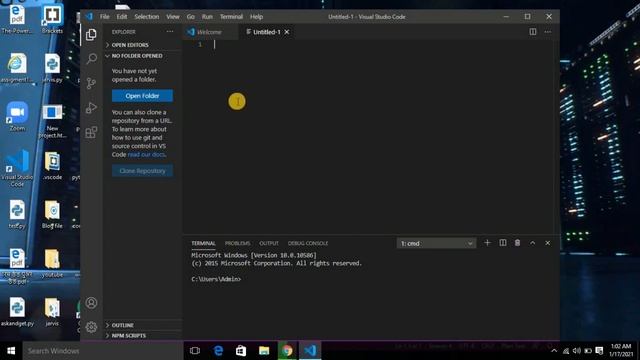Split the editor to the right
640x360 pixels.
click(533, 32)
